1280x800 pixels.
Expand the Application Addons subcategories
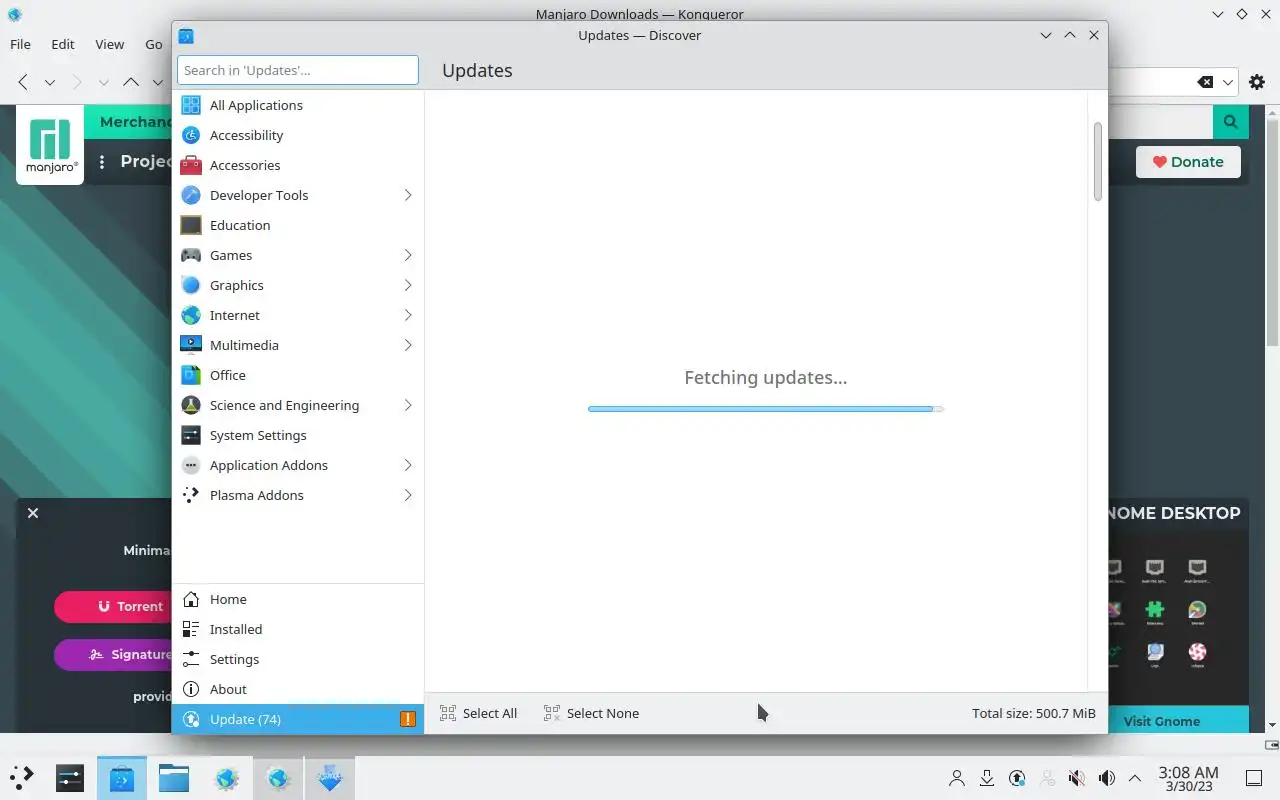[408, 465]
